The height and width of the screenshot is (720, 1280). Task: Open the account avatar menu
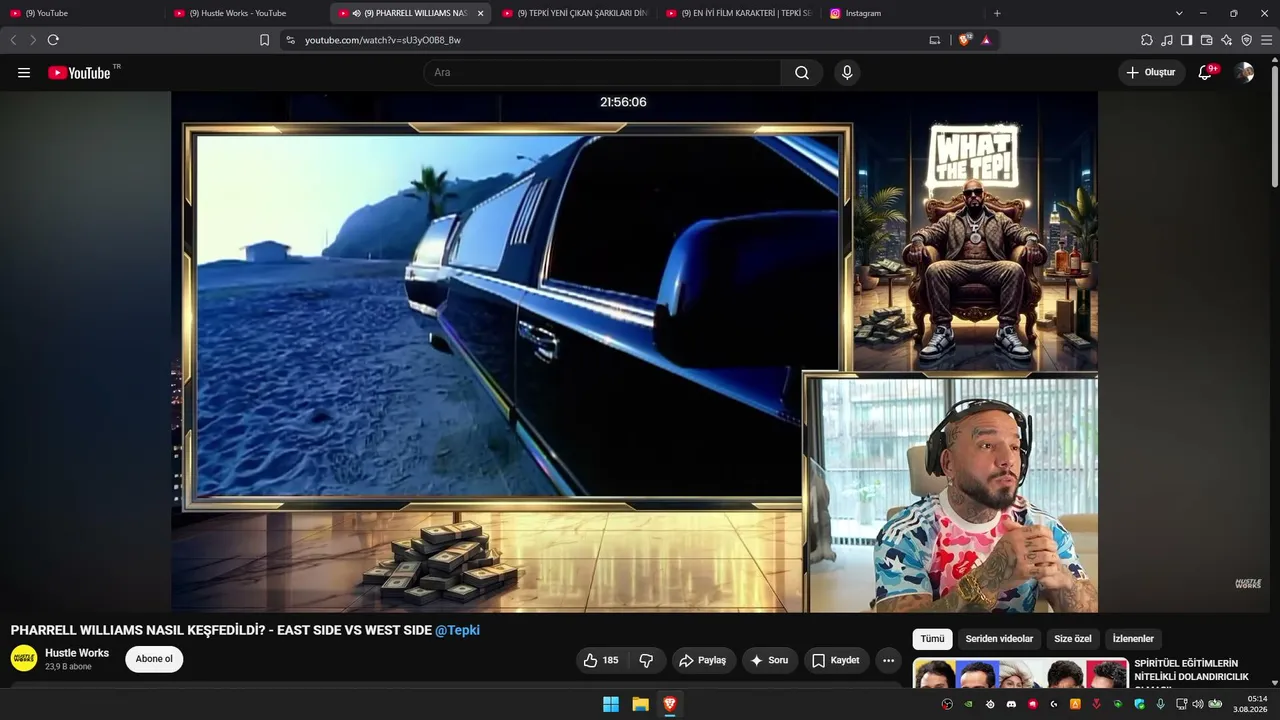(x=1244, y=73)
